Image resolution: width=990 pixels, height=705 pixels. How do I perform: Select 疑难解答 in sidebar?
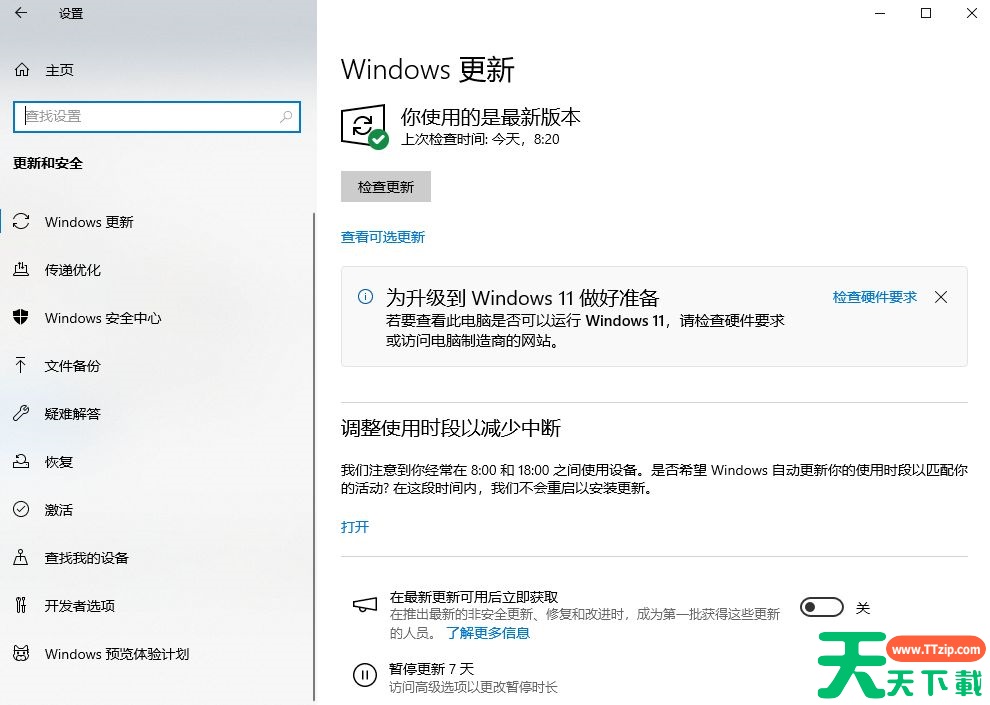tap(73, 414)
